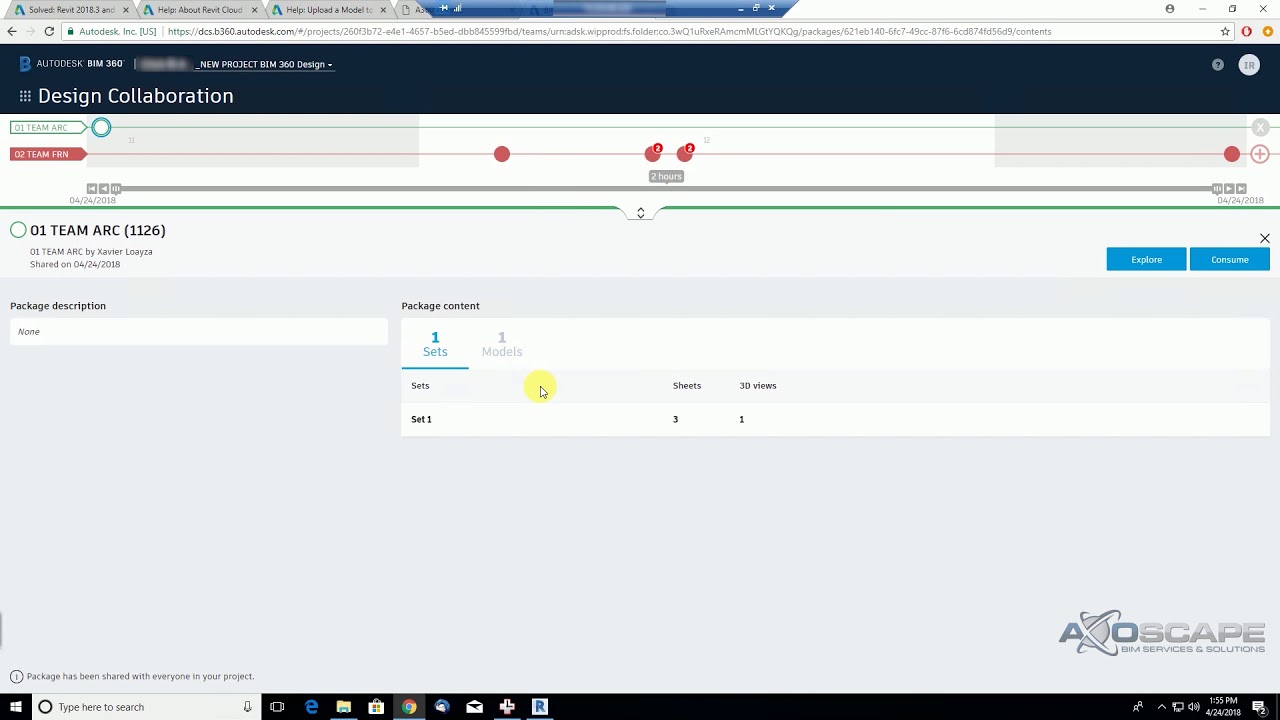Show hidden system tray icons chevron

click(1161, 707)
